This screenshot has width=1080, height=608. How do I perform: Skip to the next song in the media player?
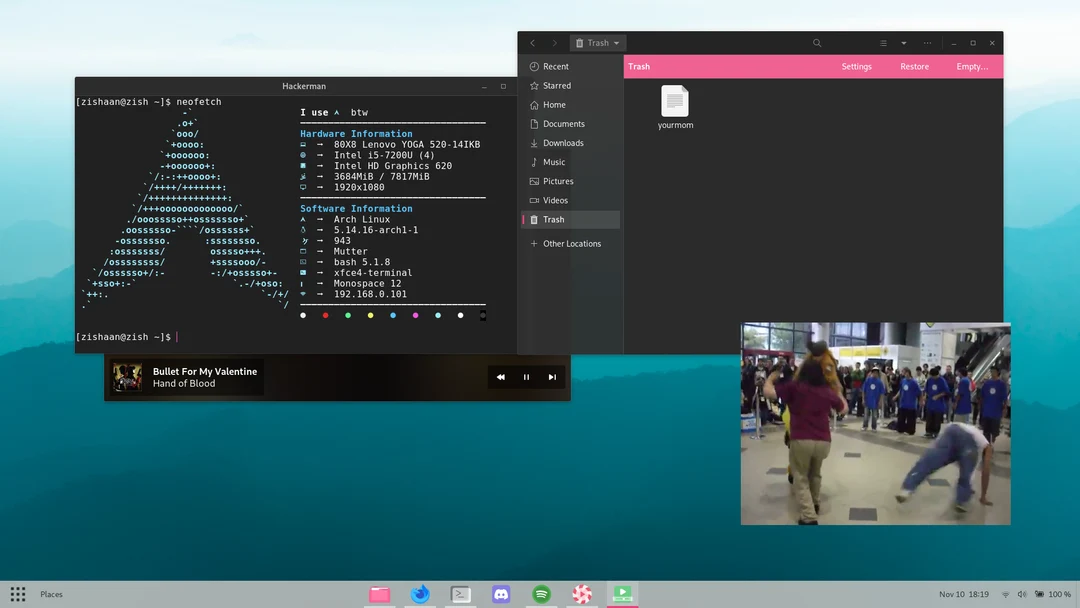(x=552, y=377)
